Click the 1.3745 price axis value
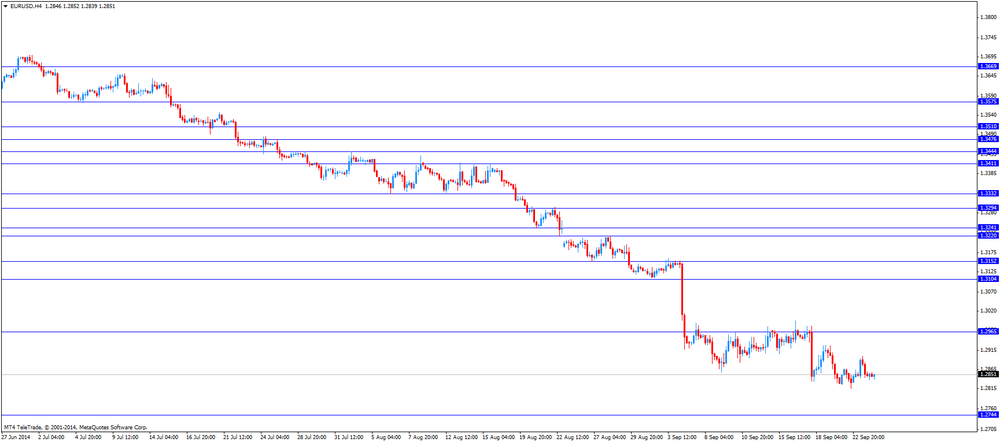 tap(989, 38)
